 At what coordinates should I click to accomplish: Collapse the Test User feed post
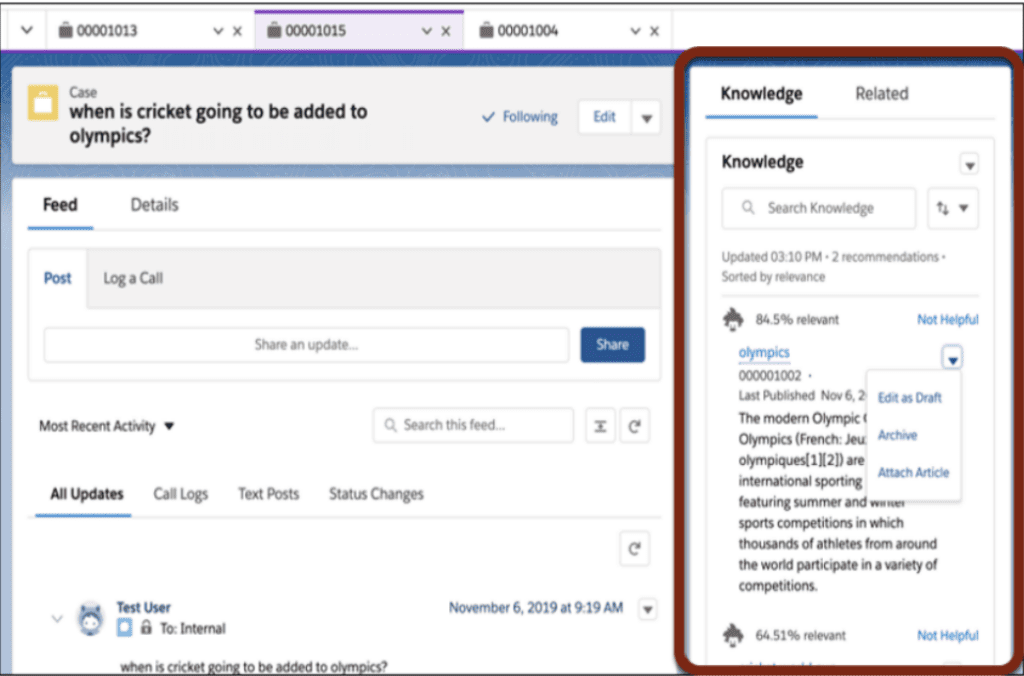tap(56, 618)
